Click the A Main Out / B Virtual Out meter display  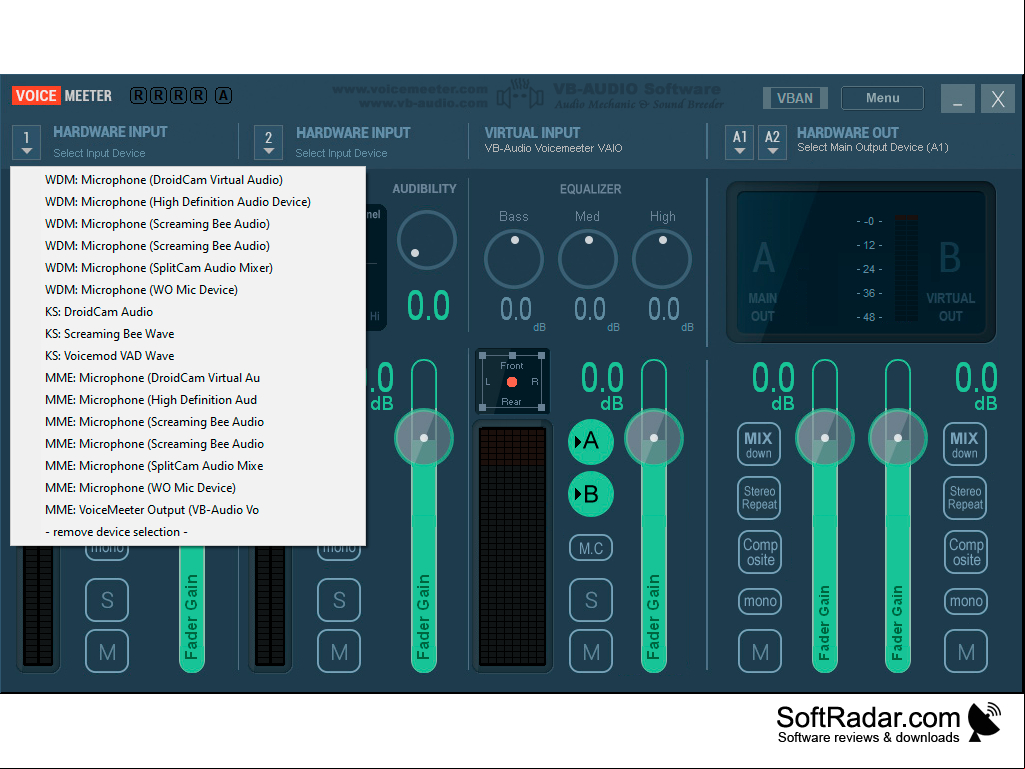[x=861, y=262]
